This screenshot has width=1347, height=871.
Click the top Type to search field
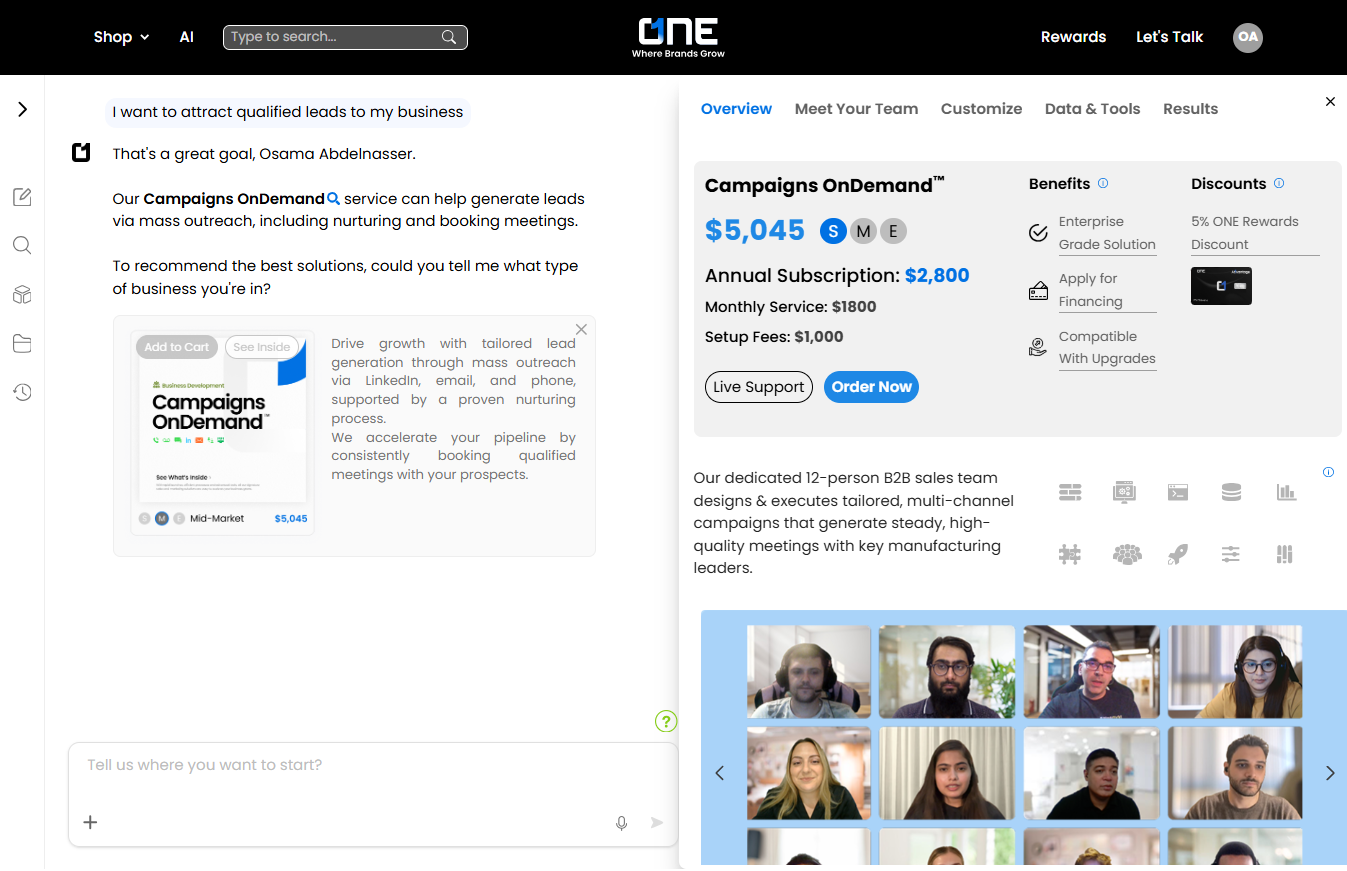coord(345,37)
